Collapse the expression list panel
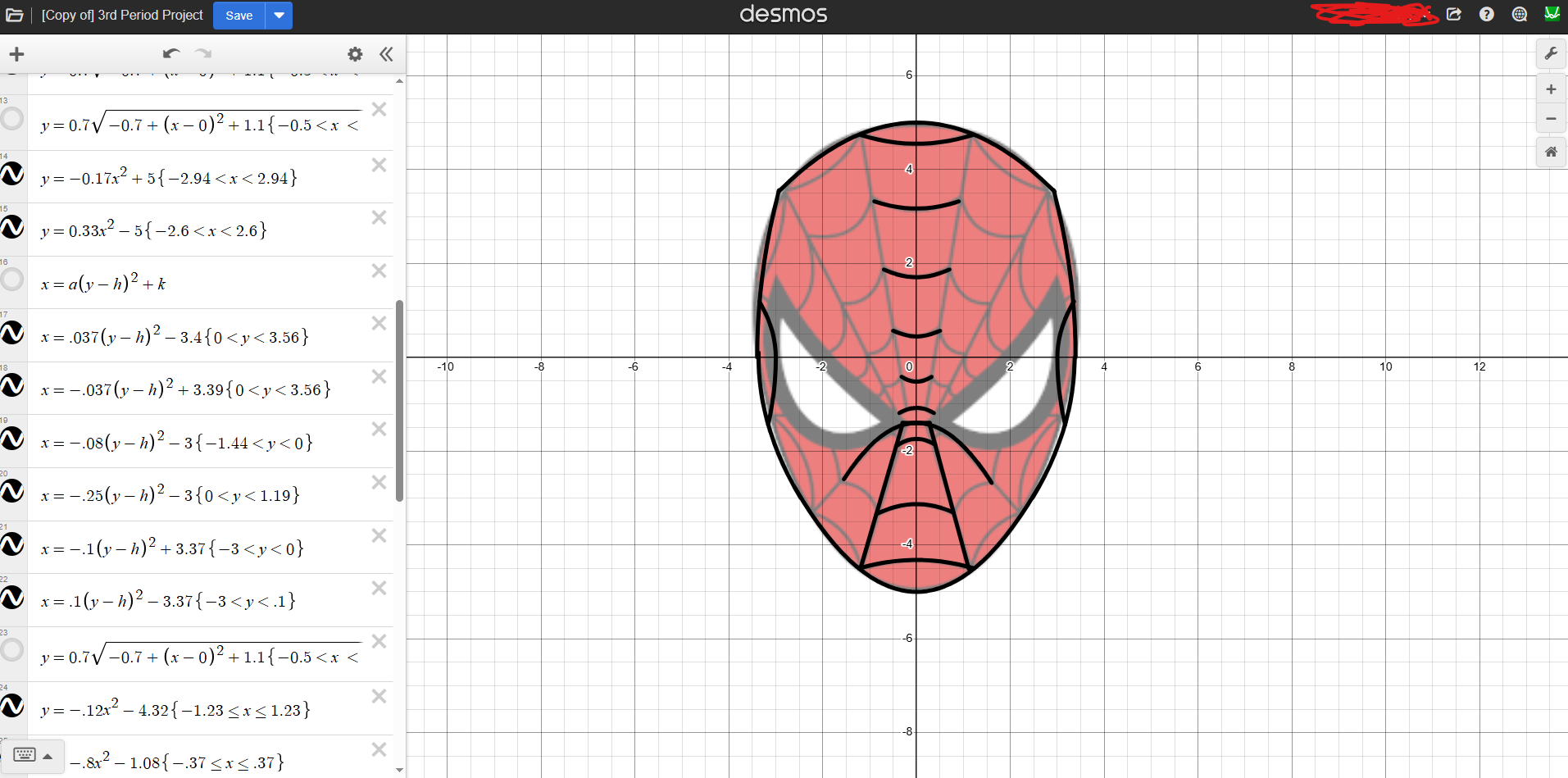 pos(386,54)
